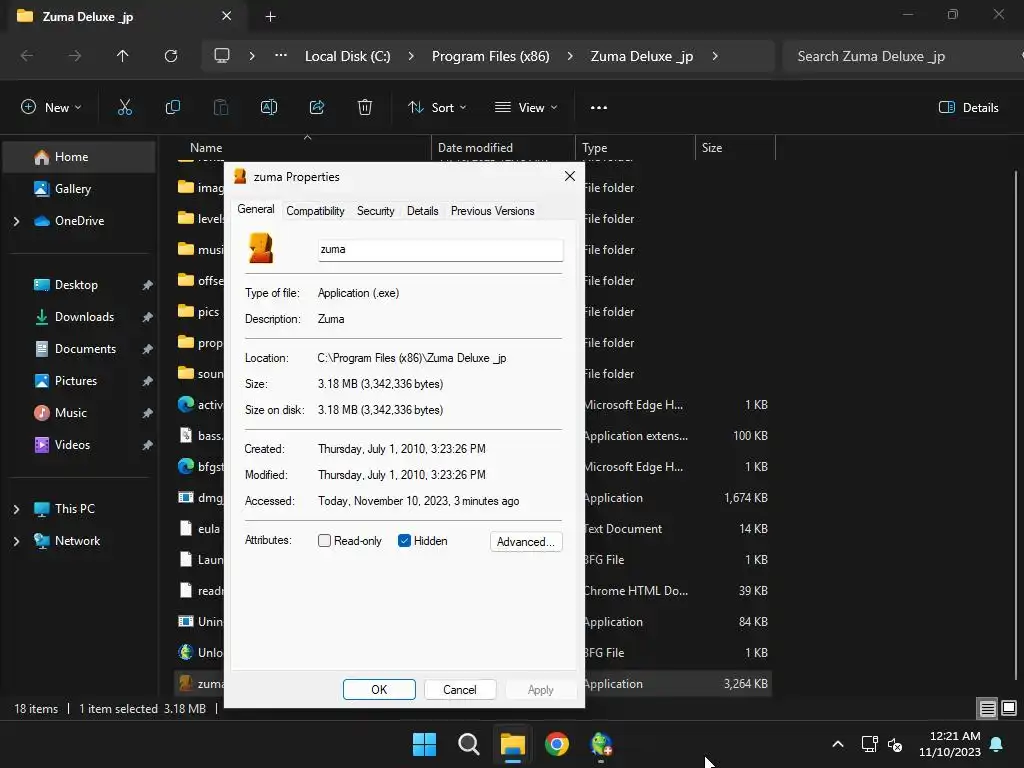Uncheck the Hidden attribute checkbox
Screen dimensions: 1024x768
click(x=404, y=541)
